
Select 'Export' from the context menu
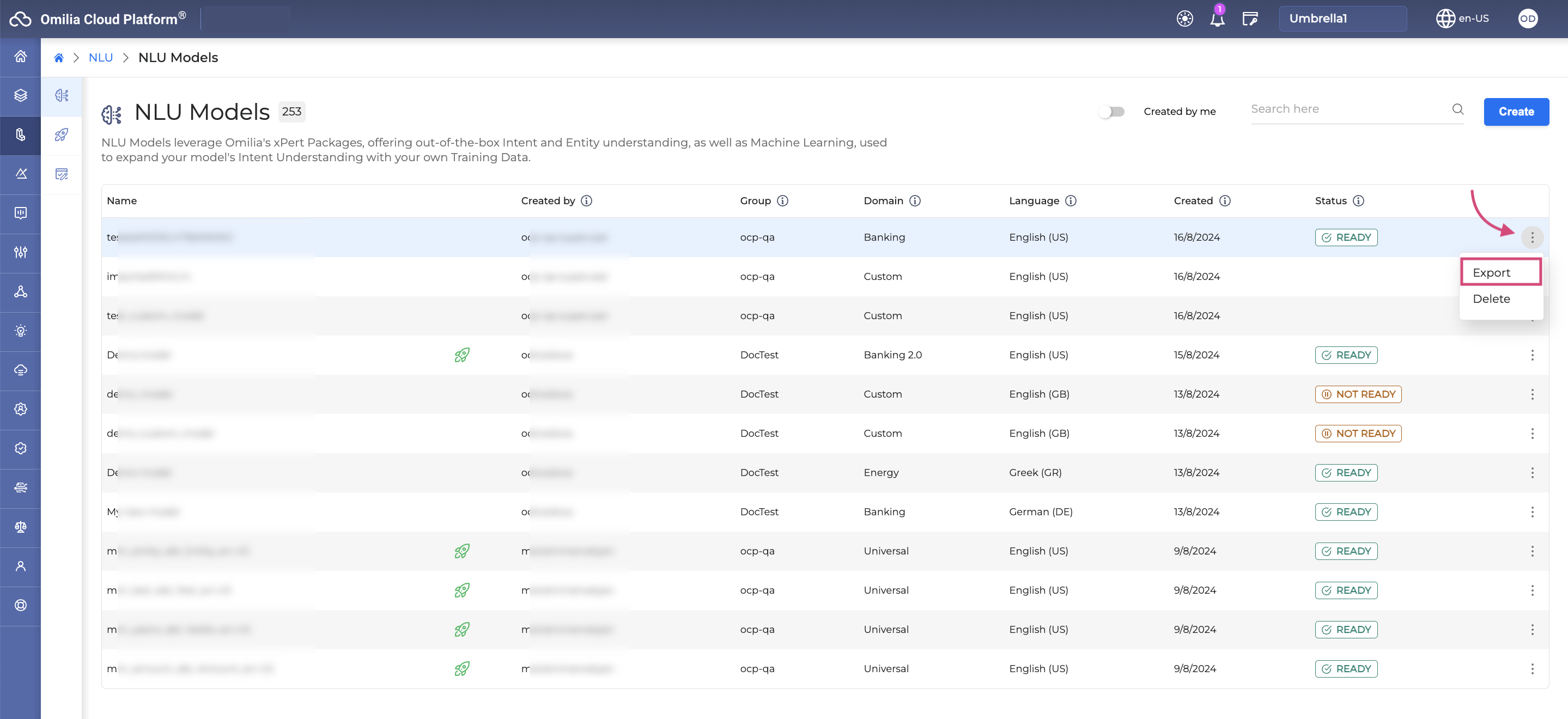1493,272
